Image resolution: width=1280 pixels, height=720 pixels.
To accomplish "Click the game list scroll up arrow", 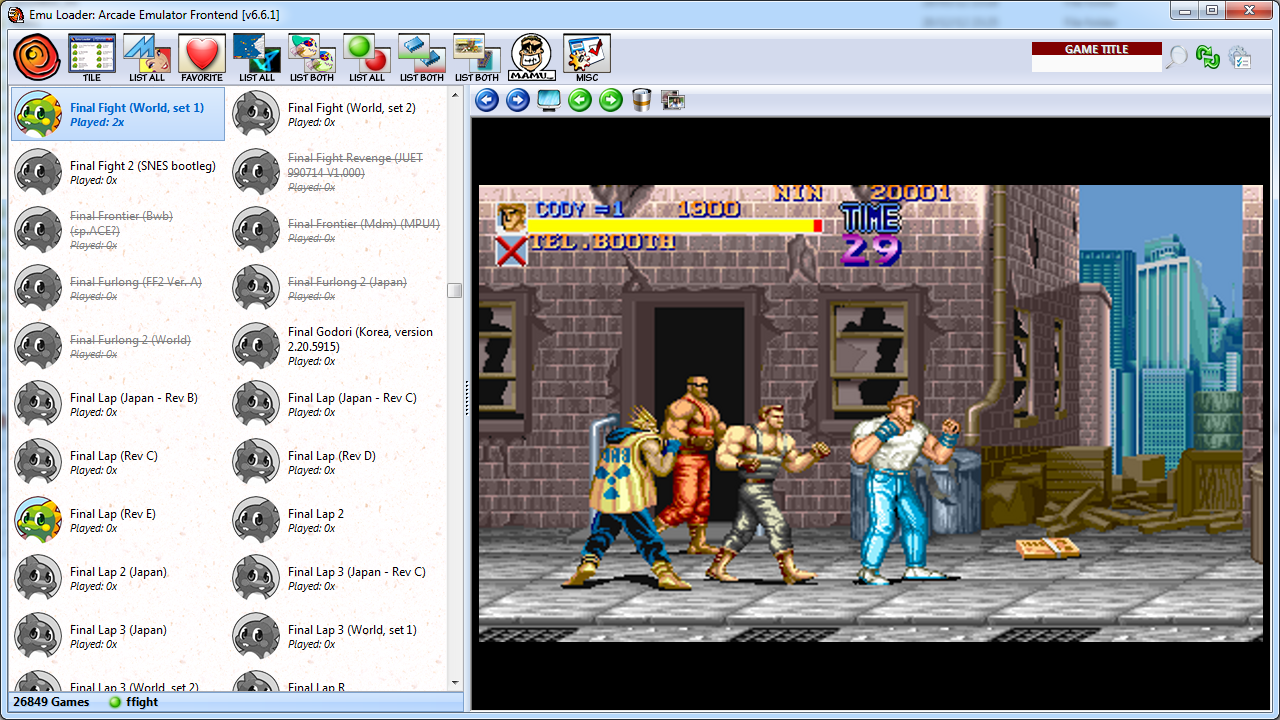I will [455, 96].
